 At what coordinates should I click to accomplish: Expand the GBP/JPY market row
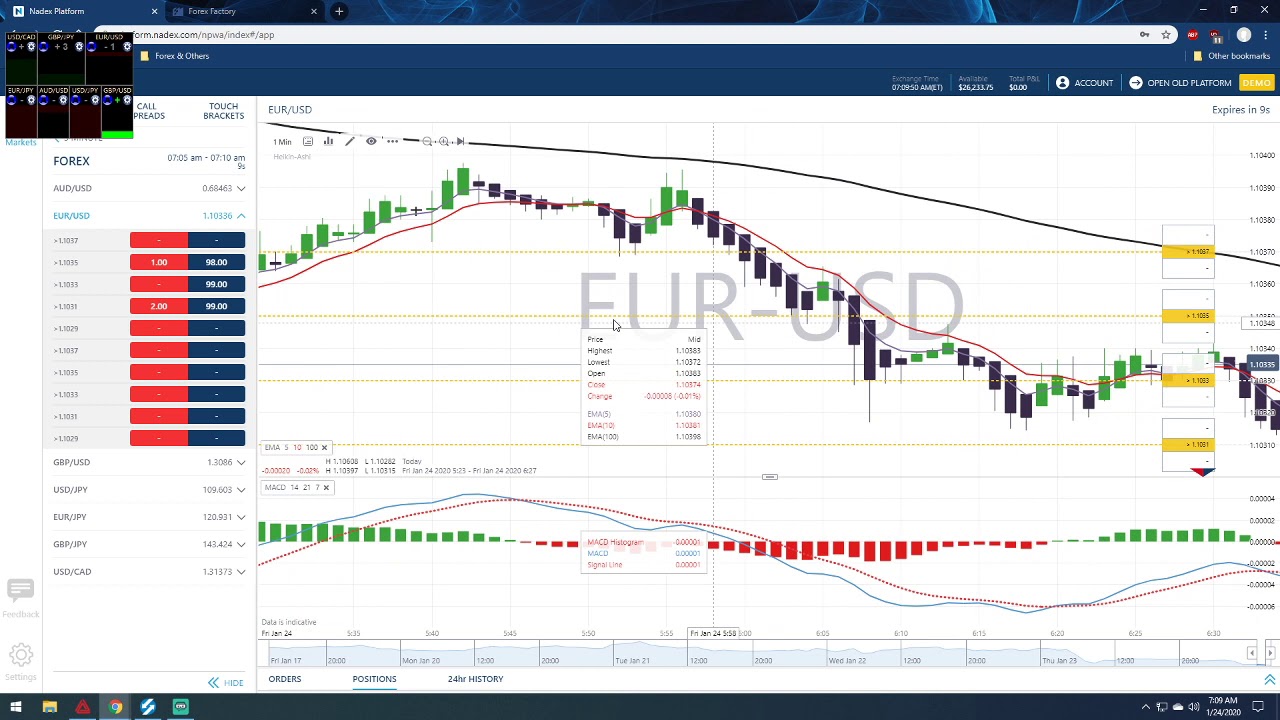pyautogui.click(x=149, y=544)
